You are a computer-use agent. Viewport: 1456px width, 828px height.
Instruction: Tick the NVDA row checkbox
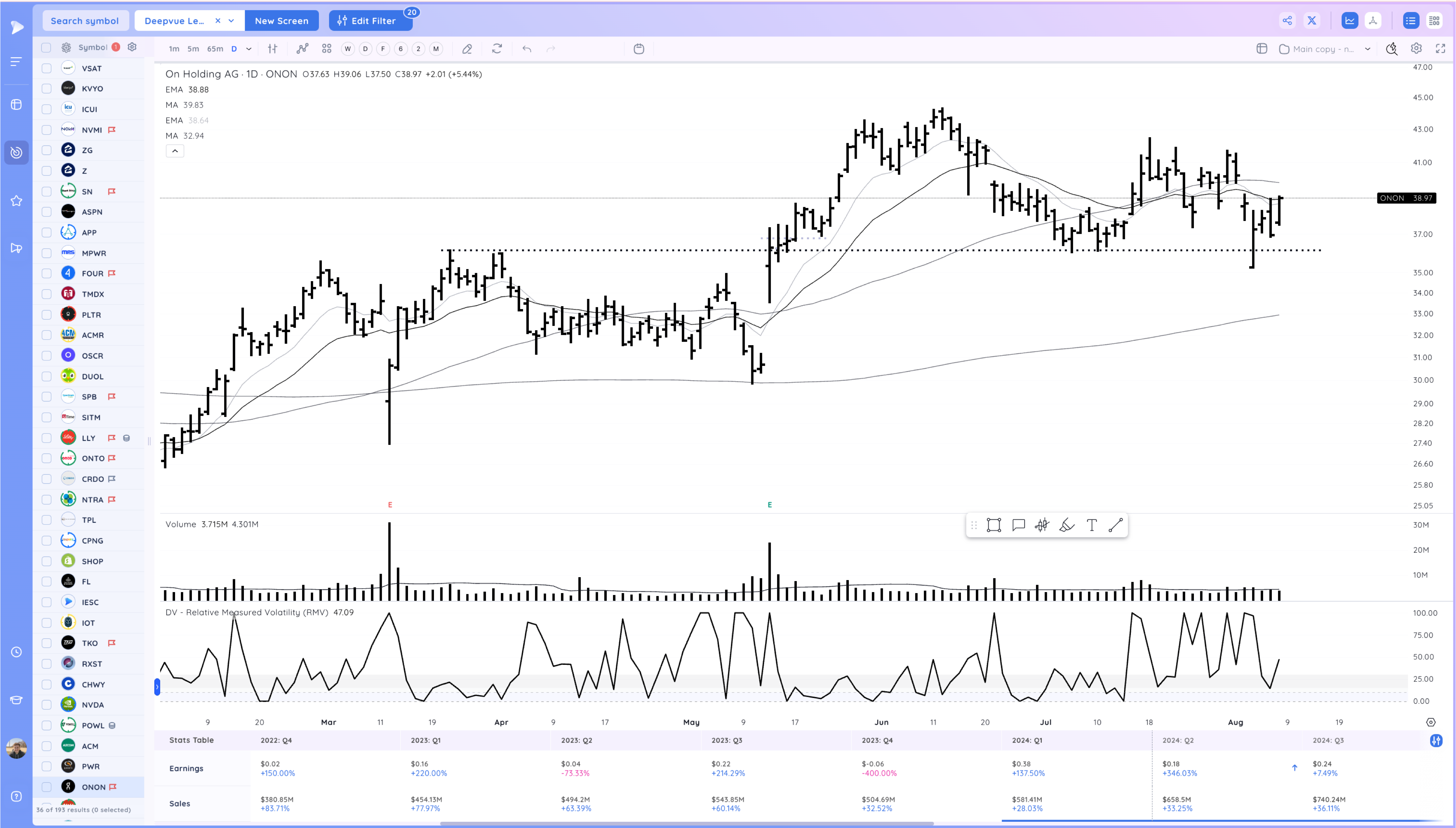(x=47, y=705)
